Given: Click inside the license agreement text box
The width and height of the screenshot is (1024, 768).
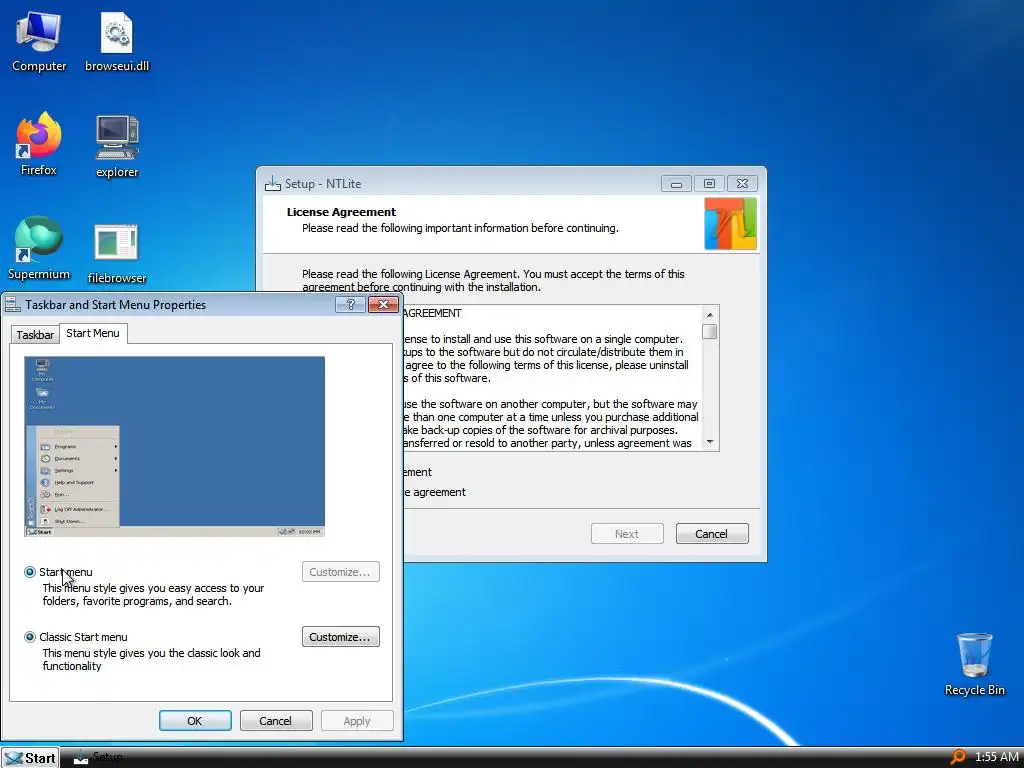Looking at the screenshot, I should click(x=552, y=377).
